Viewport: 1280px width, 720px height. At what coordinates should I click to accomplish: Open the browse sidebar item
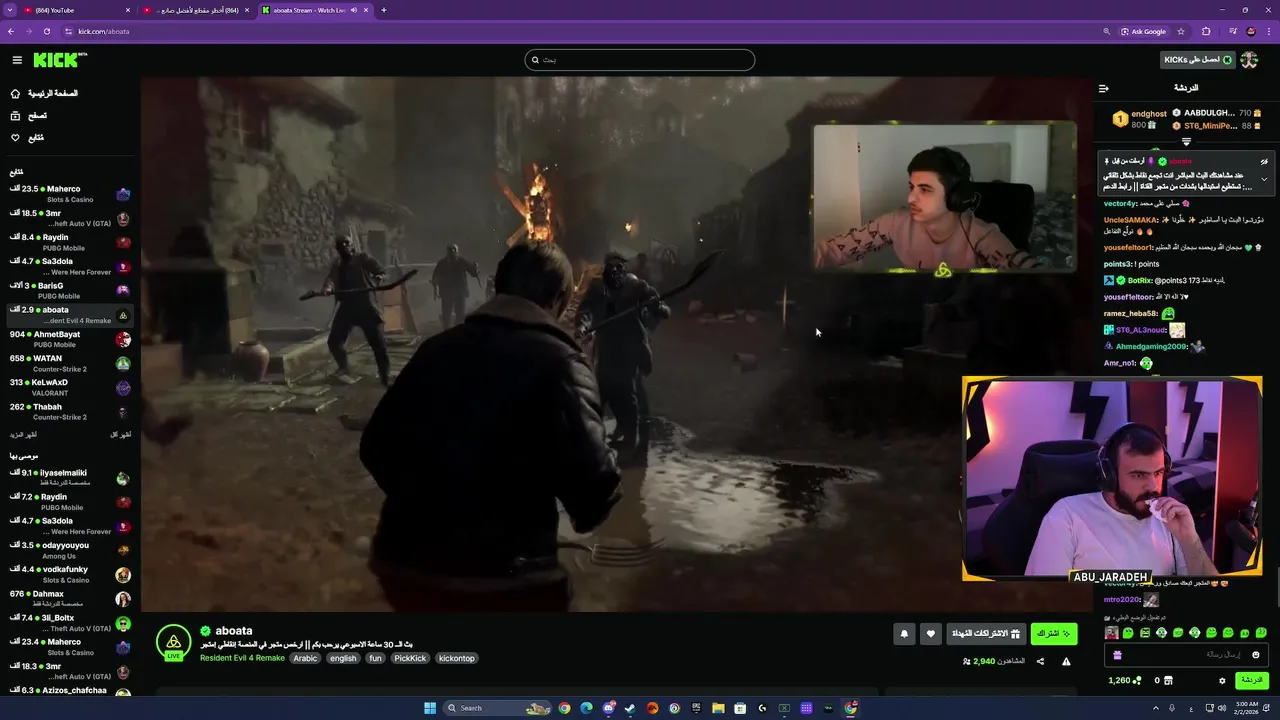(x=29, y=115)
